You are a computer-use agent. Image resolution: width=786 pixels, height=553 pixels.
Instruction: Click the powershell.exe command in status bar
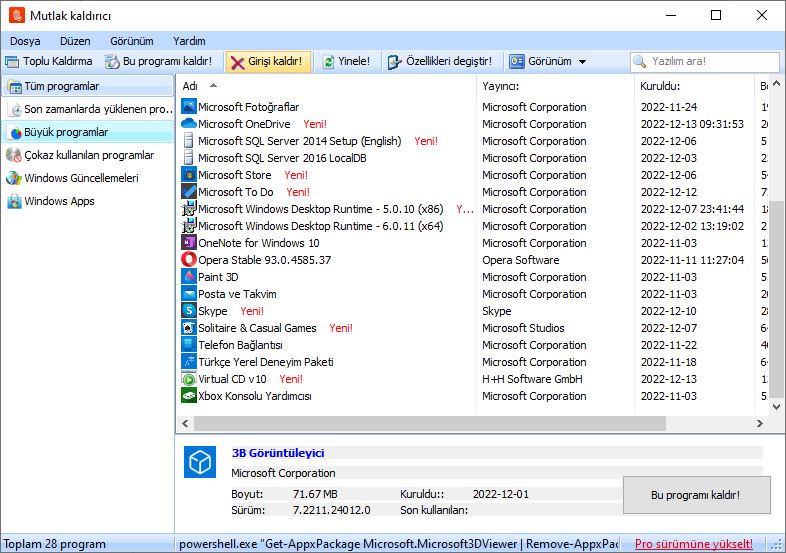tap(399, 544)
